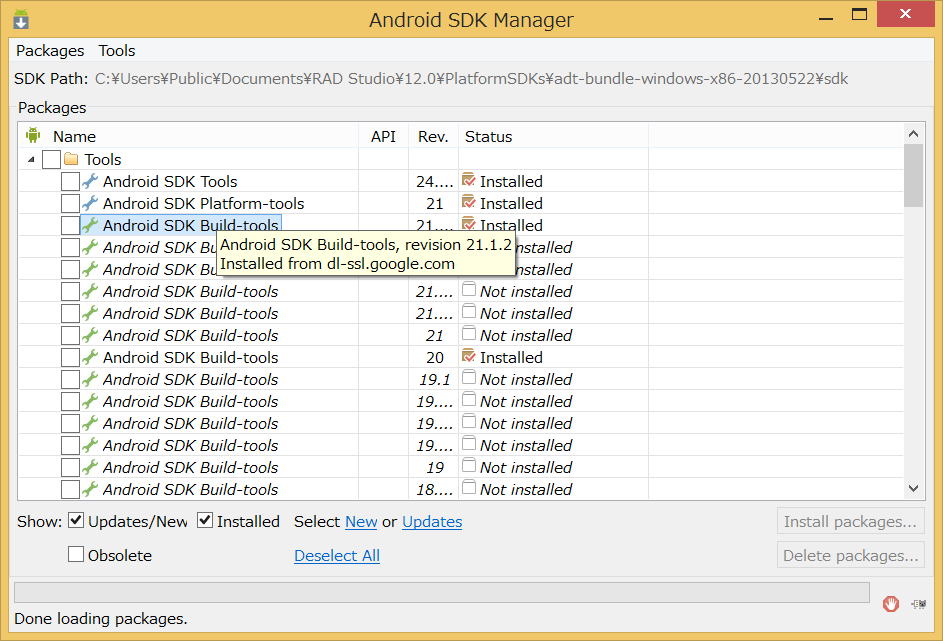The width and height of the screenshot is (943, 641).
Task: Close the Android SDK Manager window
Action: 905,14
